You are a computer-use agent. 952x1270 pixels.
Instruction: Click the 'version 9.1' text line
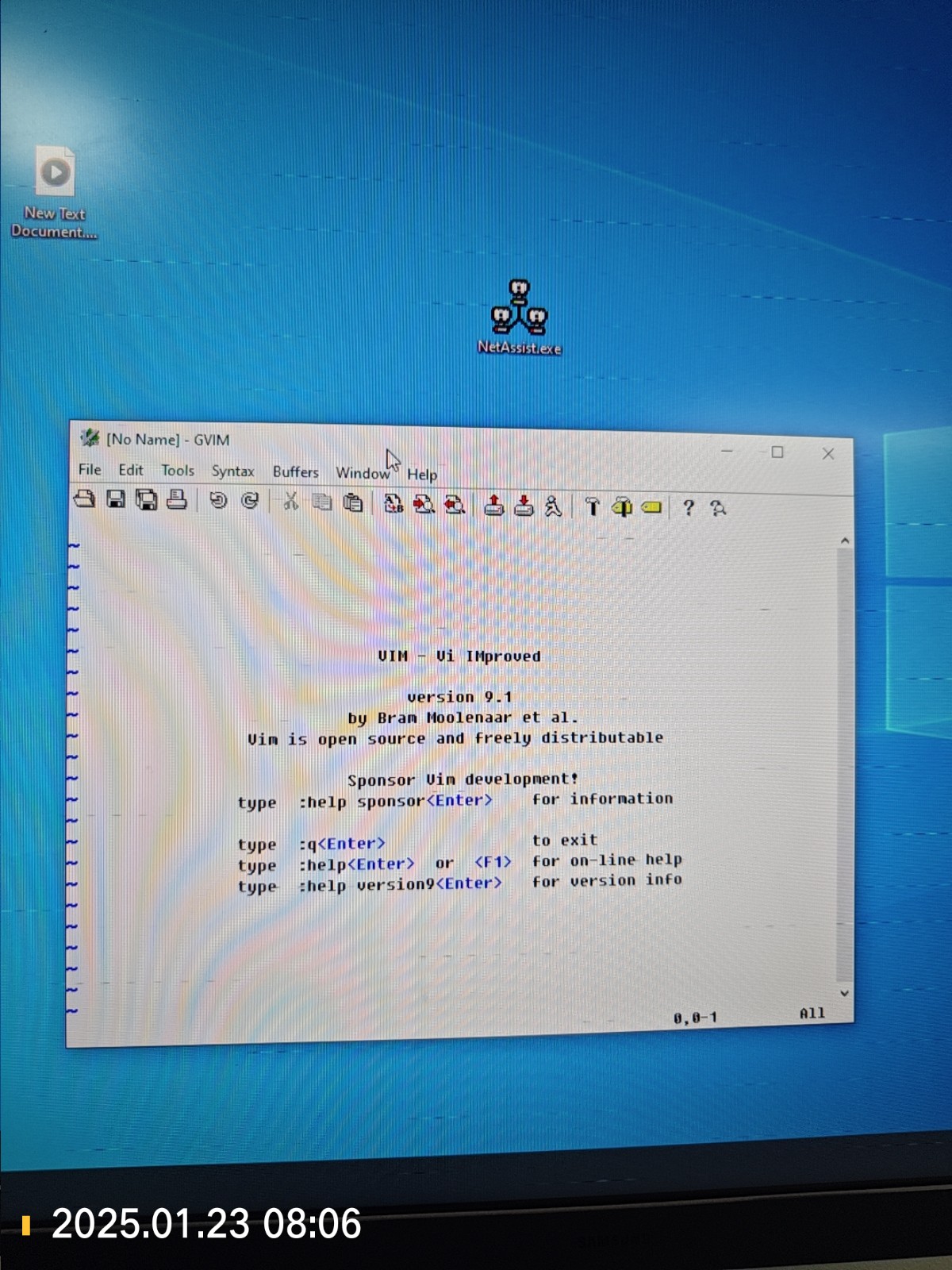pyautogui.click(x=459, y=697)
